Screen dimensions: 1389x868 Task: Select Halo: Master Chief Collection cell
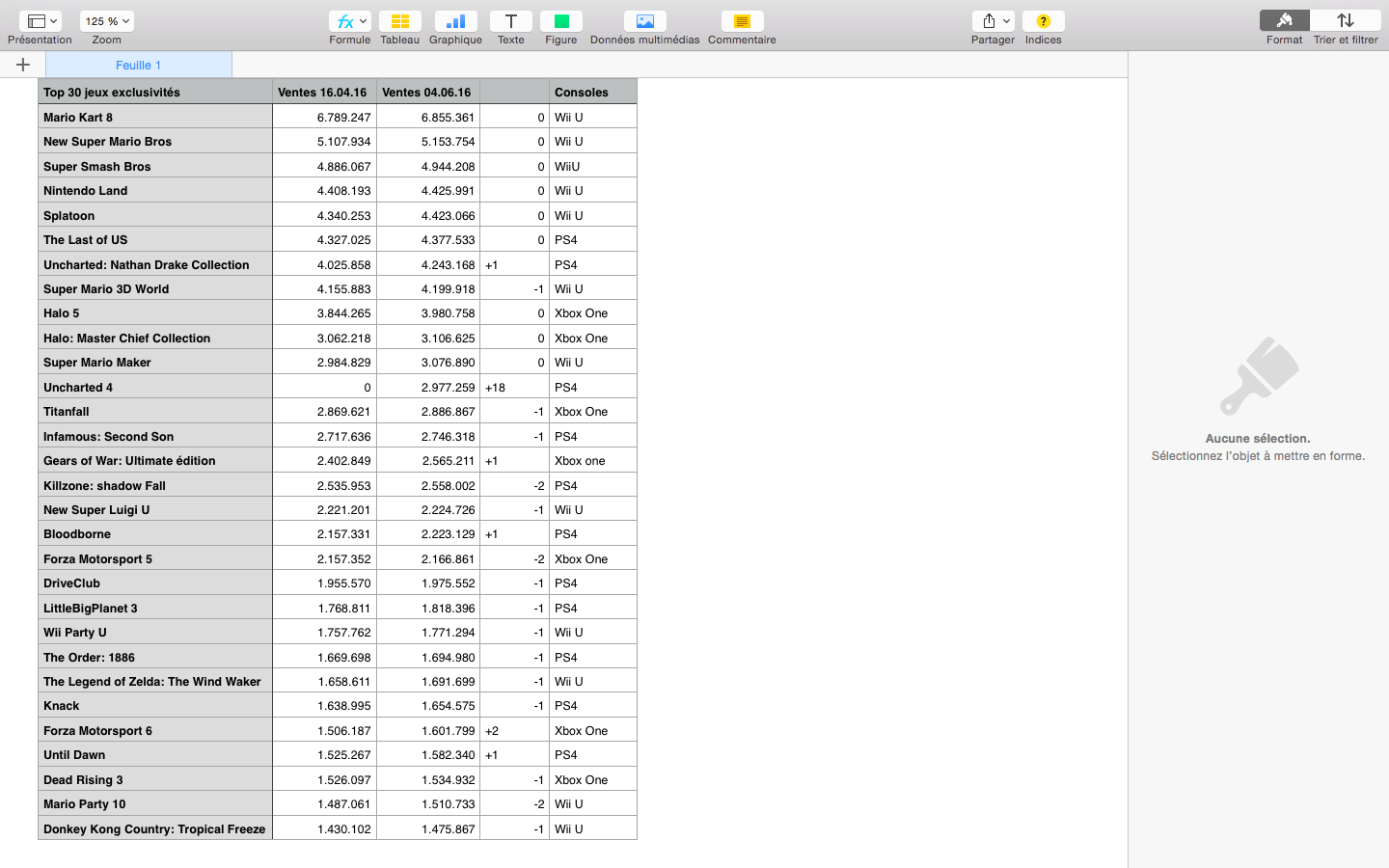point(155,338)
